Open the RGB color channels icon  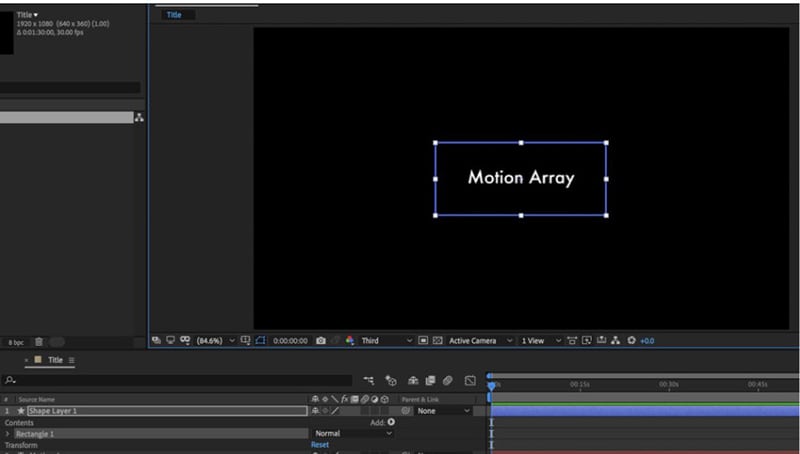pyautogui.click(x=349, y=340)
